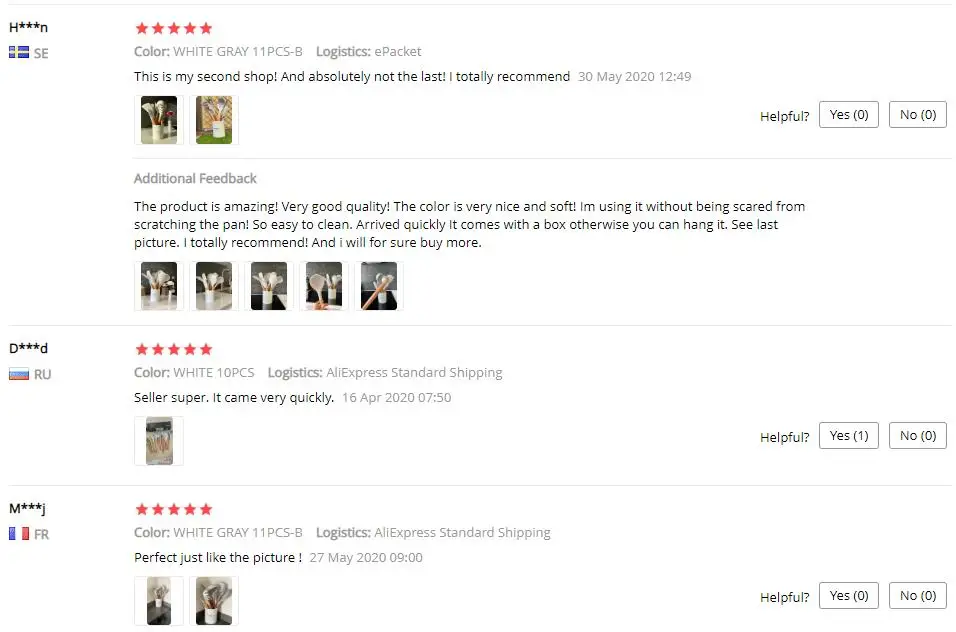This screenshot has height=632, width=956.
Task: View first Additional Feedback photo
Action: pyautogui.click(x=159, y=286)
